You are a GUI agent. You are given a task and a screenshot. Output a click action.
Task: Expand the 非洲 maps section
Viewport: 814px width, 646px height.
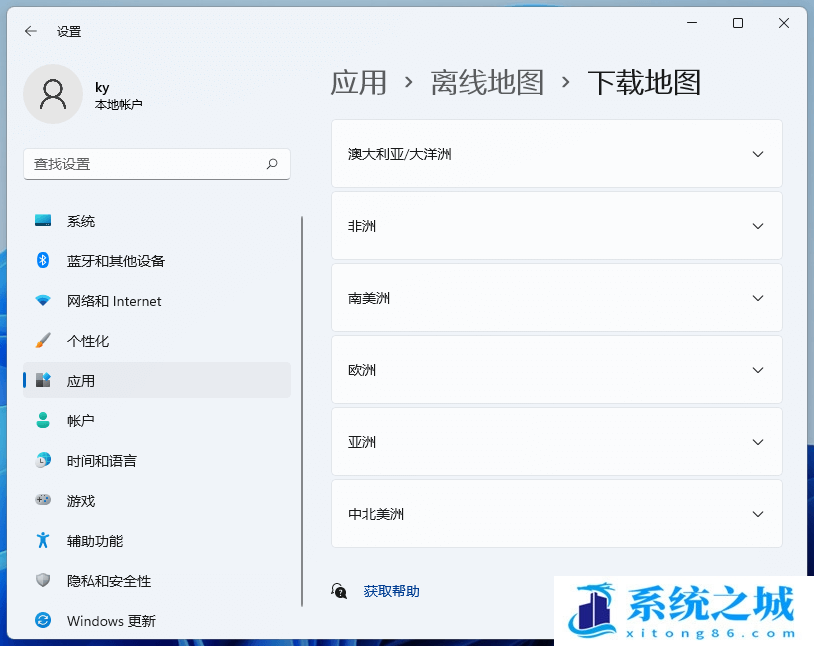click(x=757, y=226)
